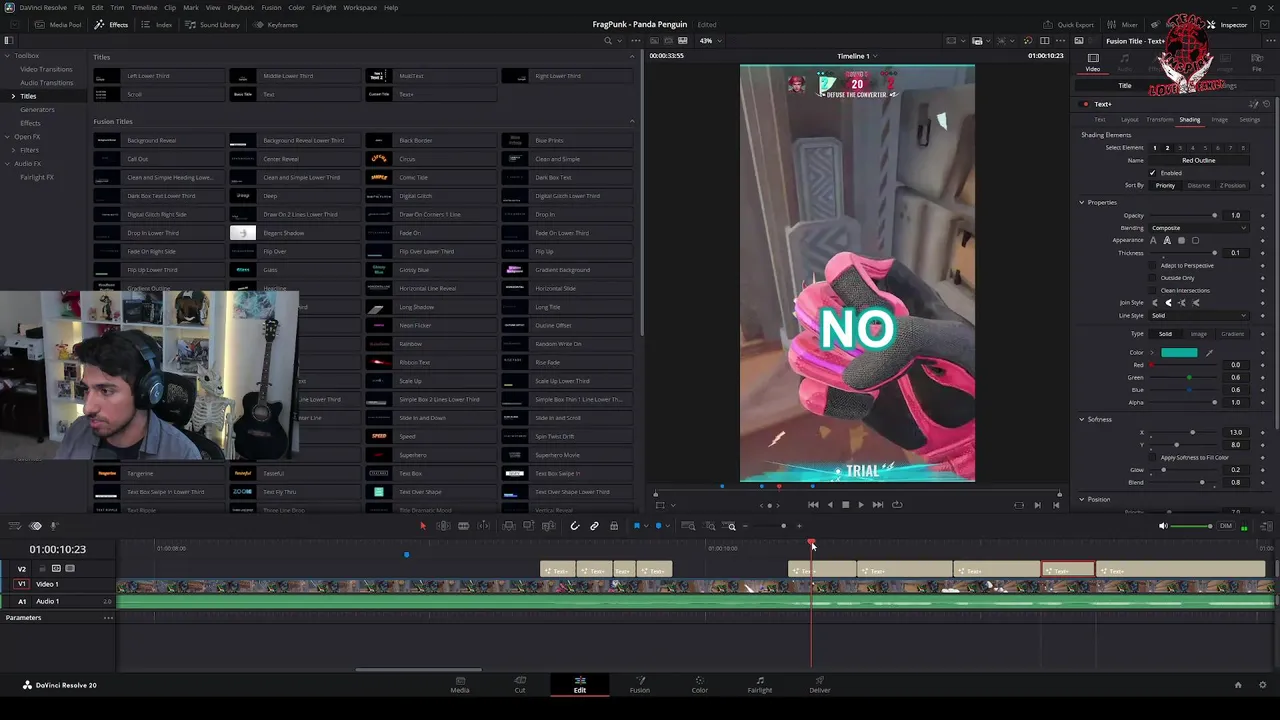The height and width of the screenshot is (720, 1280).
Task: Toggle the DIM audio button
Action: click(1225, 526)
